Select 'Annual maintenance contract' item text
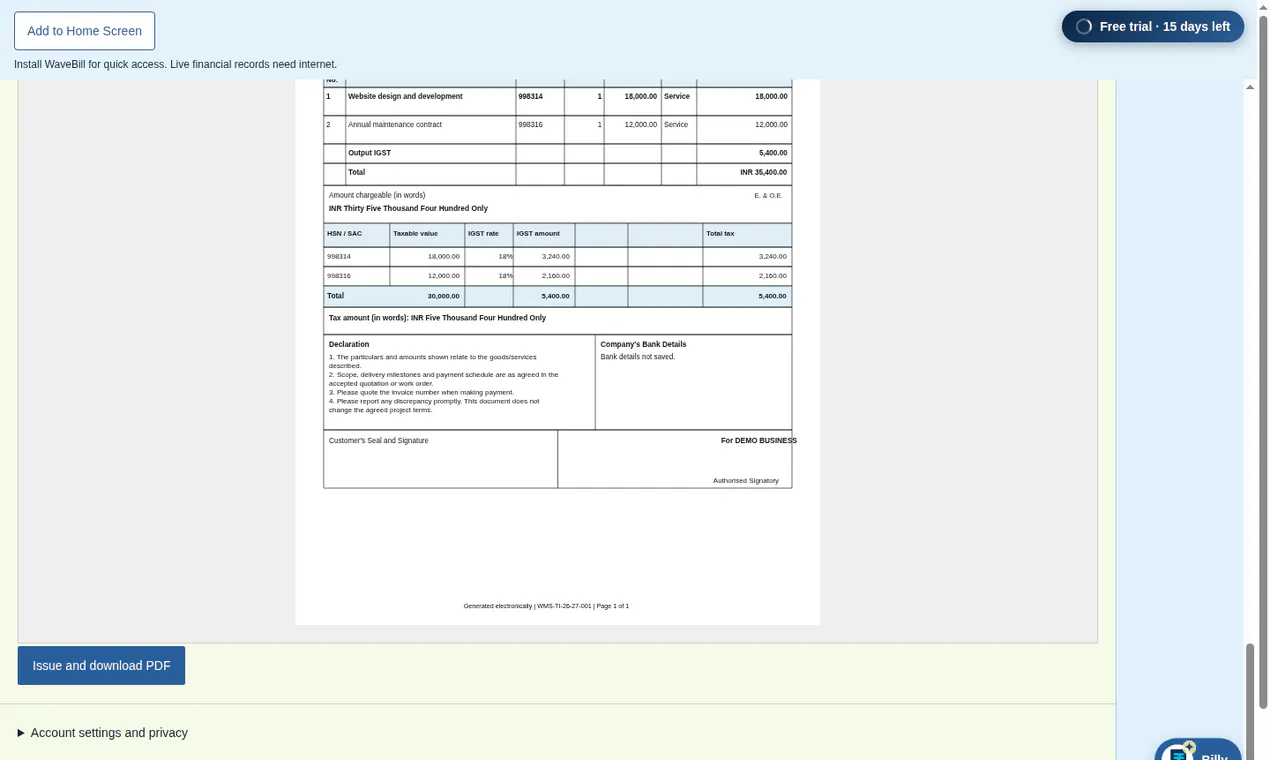1270x760 pixels. click(x=395, y=125)
